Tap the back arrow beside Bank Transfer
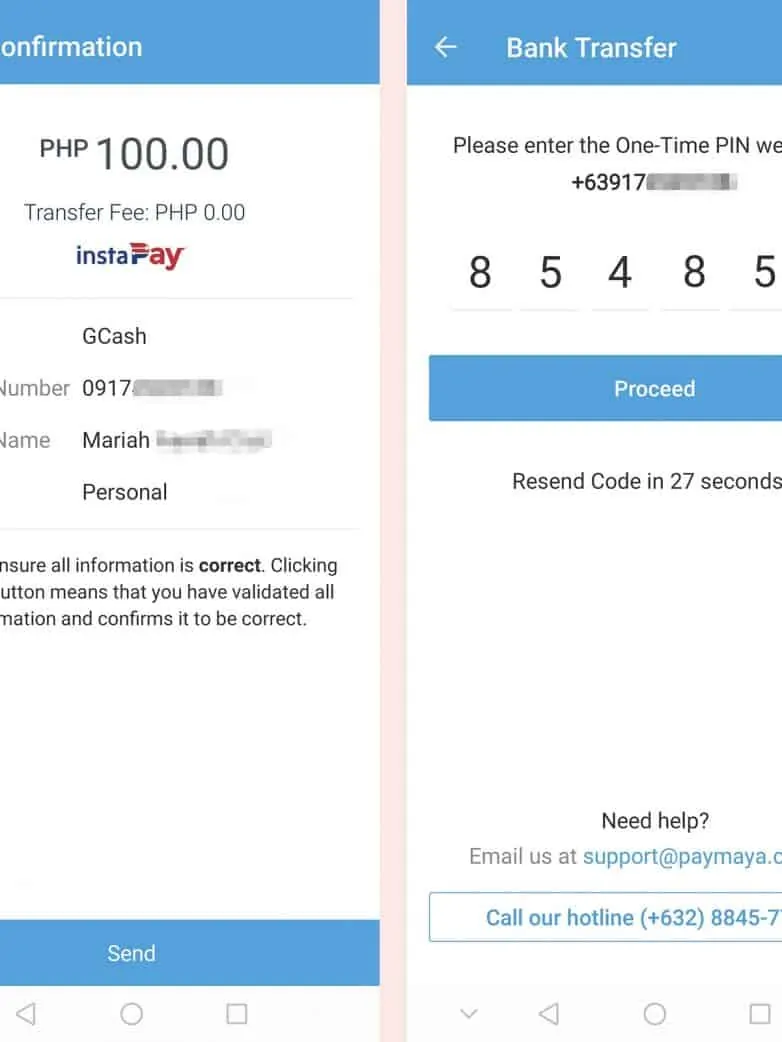The image size is (782, 1042). [446, 47]
